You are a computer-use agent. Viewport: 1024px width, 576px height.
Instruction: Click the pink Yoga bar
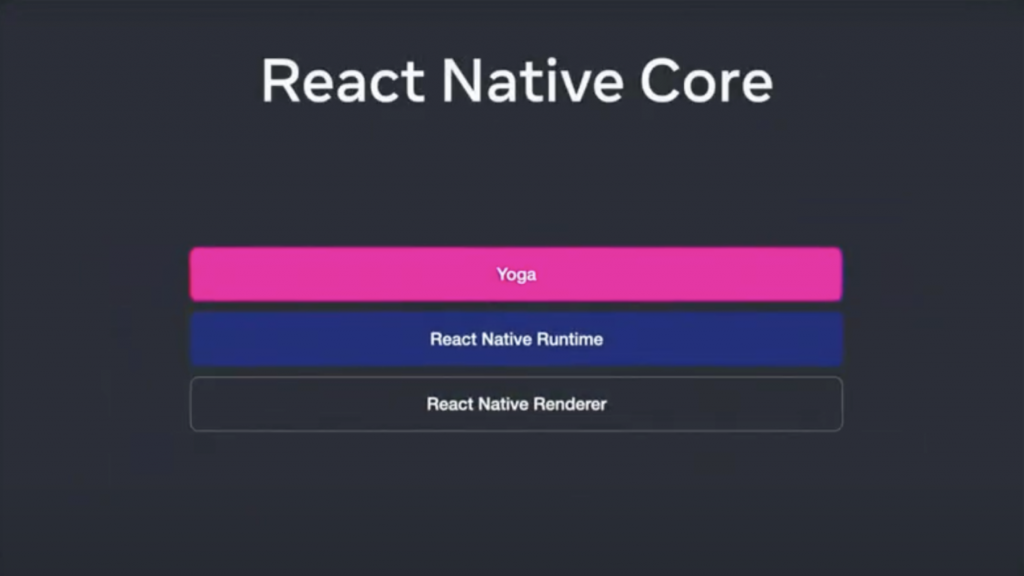click(x=516, y=274)
